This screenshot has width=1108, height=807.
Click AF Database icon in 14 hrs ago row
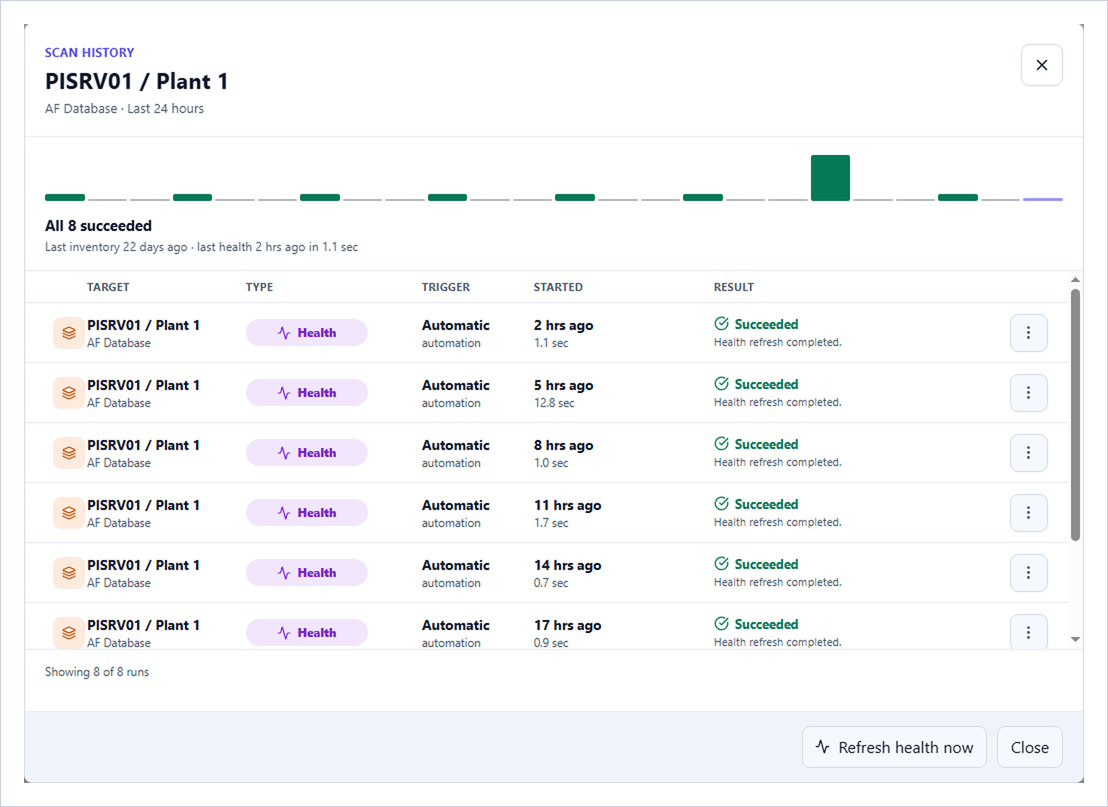[69, 573]
